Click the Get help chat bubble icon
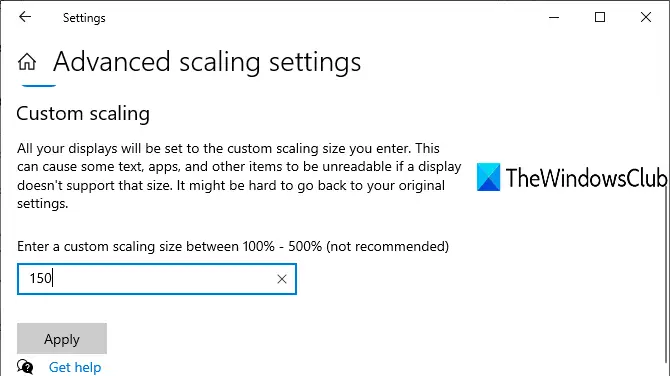The image size is (670, 377). [25, 367]
